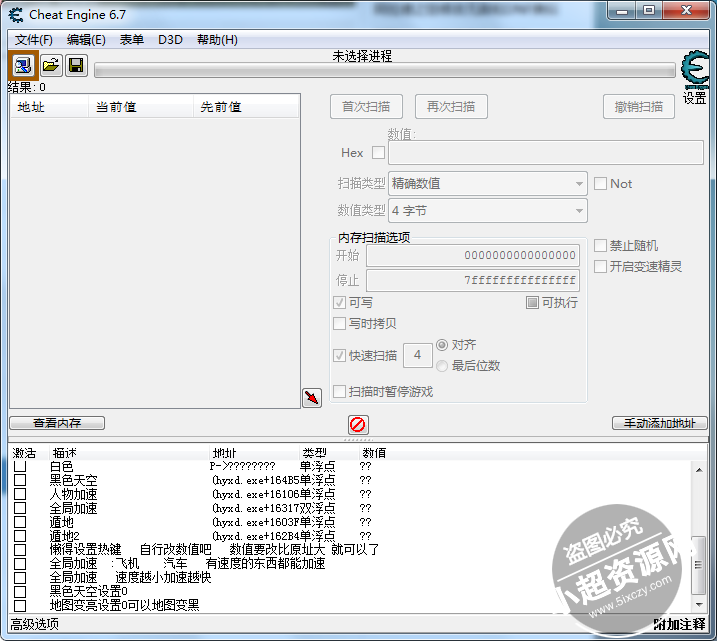The image size is (717, 641).
Task: Activate the 全局加速 双浮点 entry checkbox
Action: coord(20,508)
